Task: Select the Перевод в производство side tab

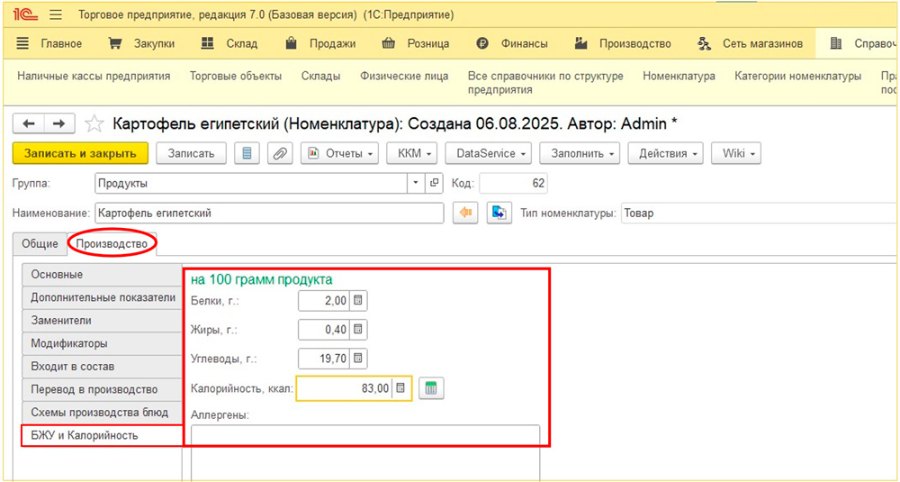Action: [x=102, y=389]
